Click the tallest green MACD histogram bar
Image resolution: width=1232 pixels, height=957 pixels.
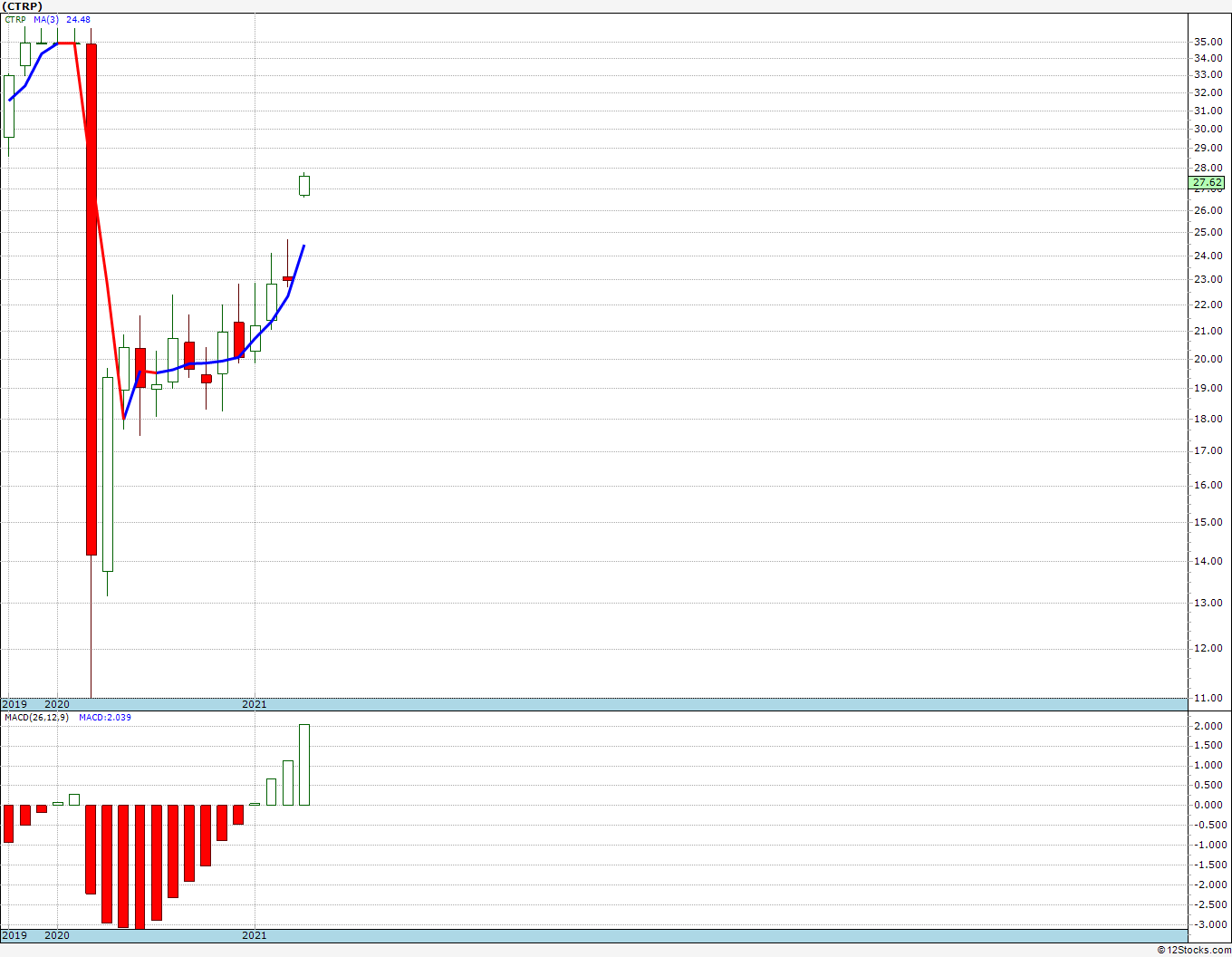pyautogui.click(x=304, y=765)
